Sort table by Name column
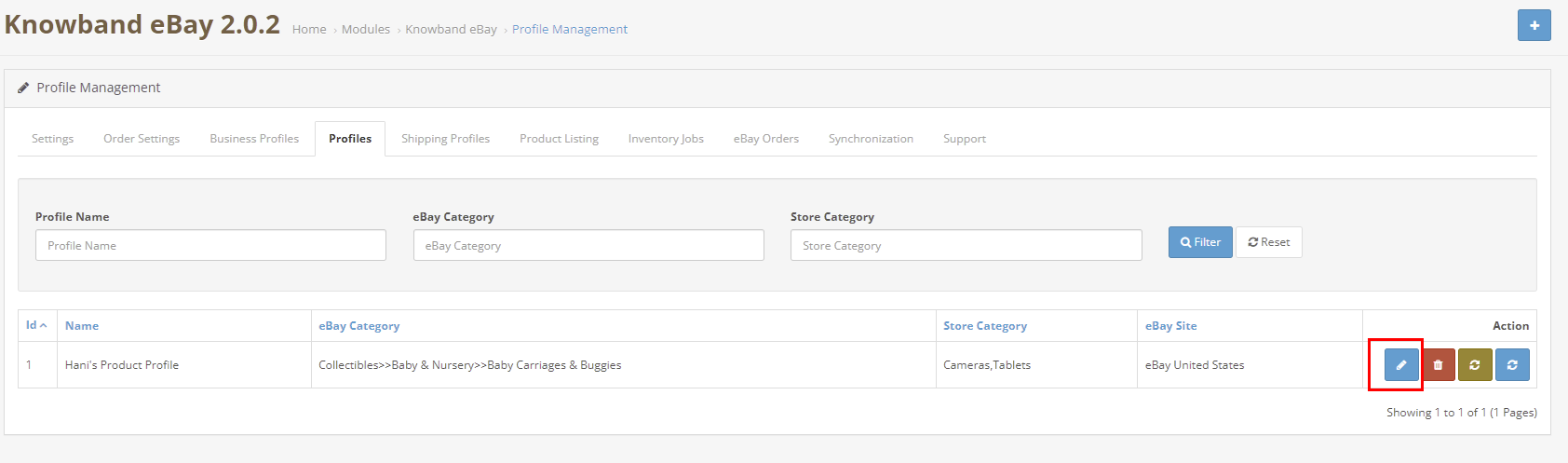Viewport: 1568px width, 463px height. click(x=82, y=325)
